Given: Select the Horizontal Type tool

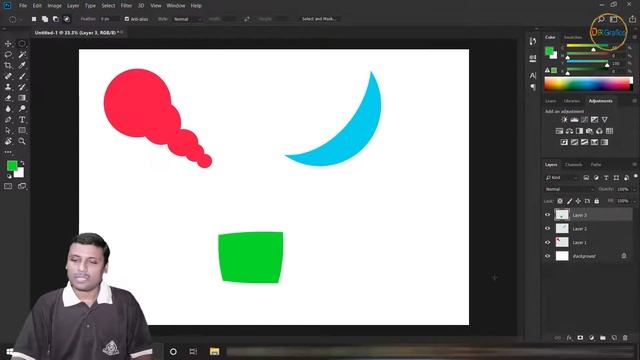Looking at the screenshot, I should click(22, 120).
